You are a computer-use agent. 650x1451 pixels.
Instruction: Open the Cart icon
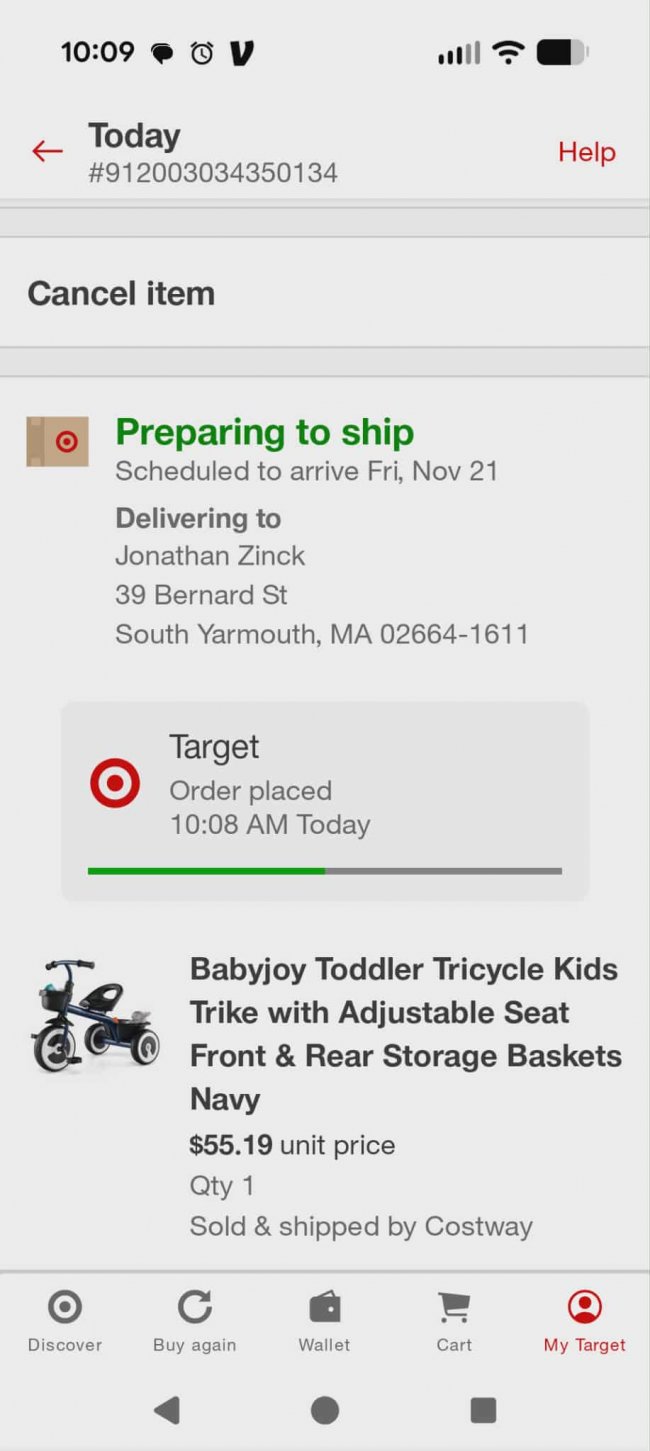[454, 1307]
